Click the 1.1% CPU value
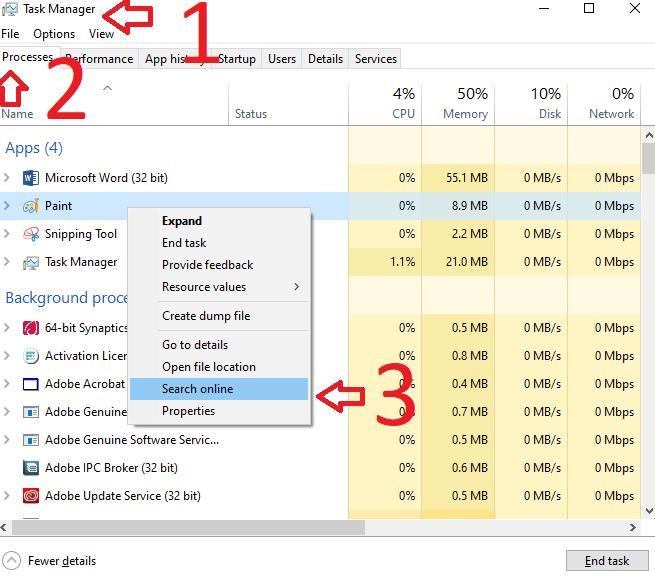The width and height of the screenshot is (655, 579). (x=402, y=262)
